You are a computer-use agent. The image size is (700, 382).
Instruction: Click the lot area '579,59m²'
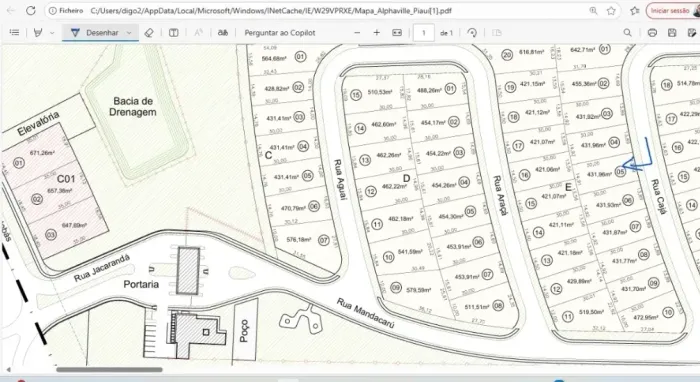coord(418,290)
